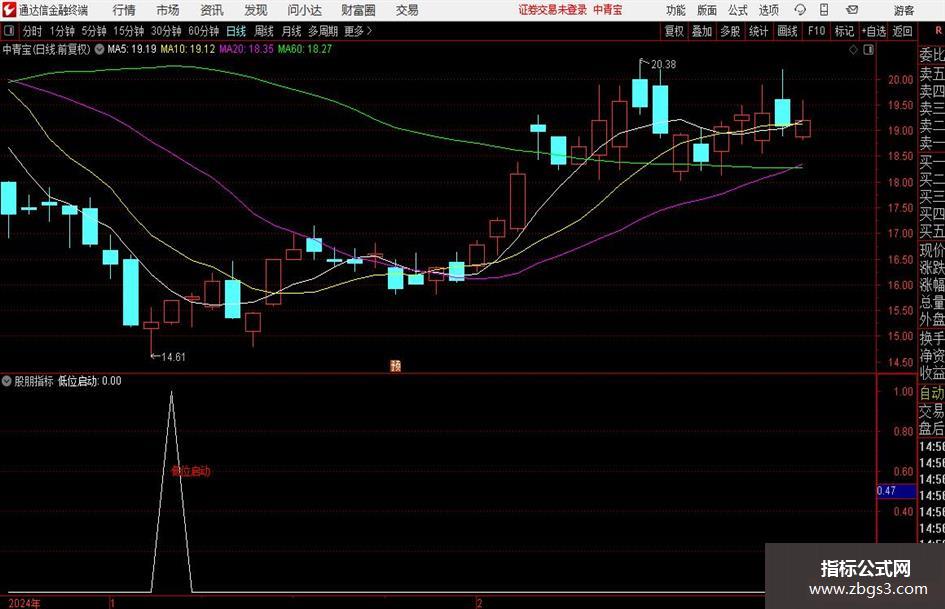Open the 资讯 menu
945x609 pixels.
pyautogui.click(x=212, y=10)
